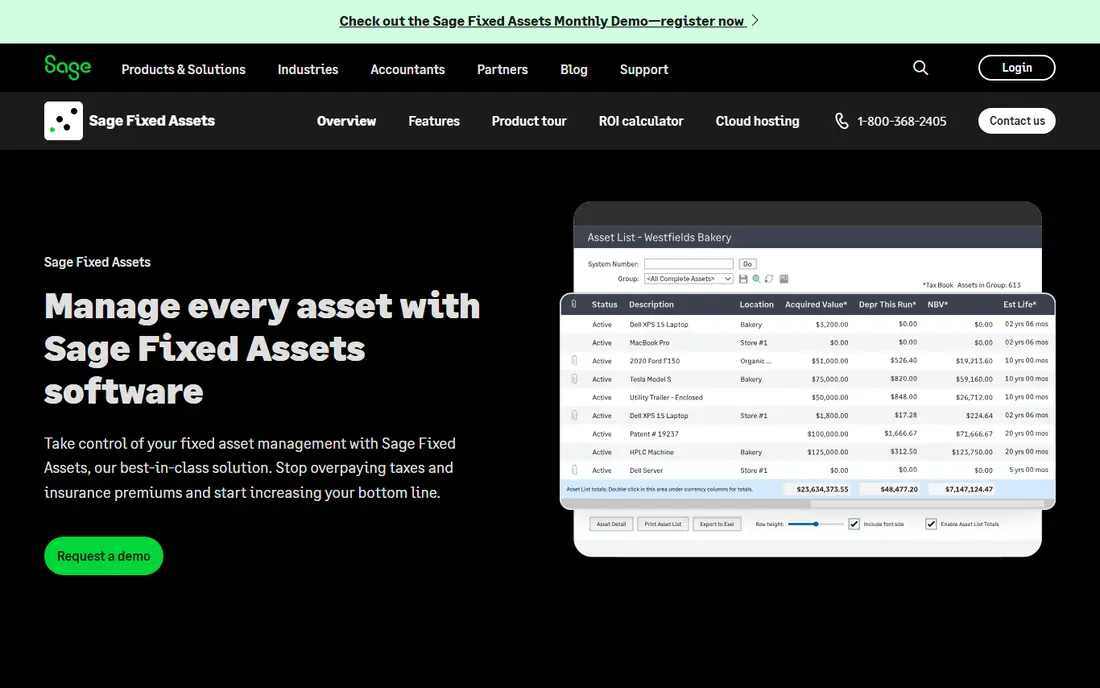Image resolution: width=1100 pixels, height=688 pixels.
Task: Click the Login button
Action: point(1017,67)
